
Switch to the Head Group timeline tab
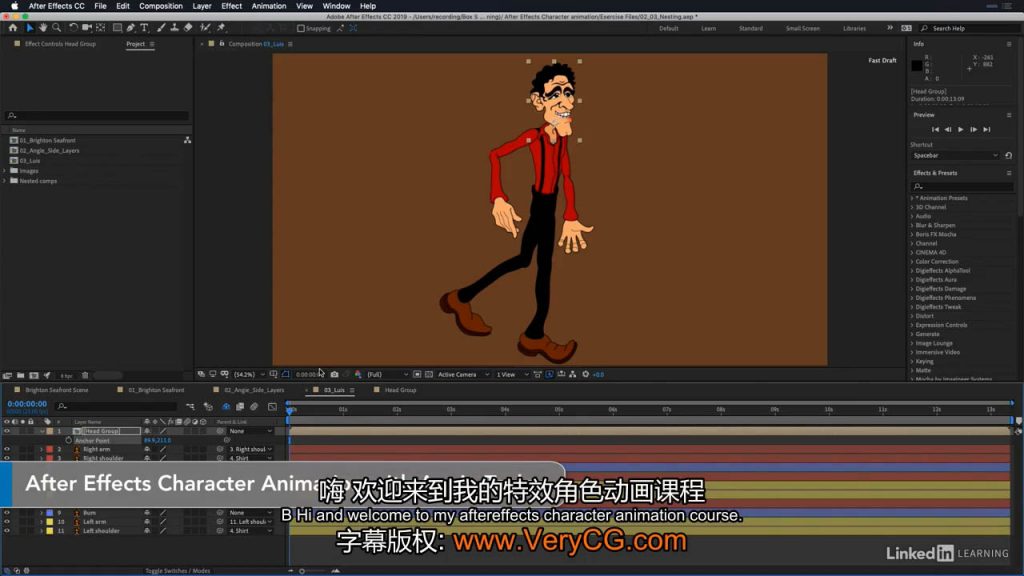click(x=400, y=390)
